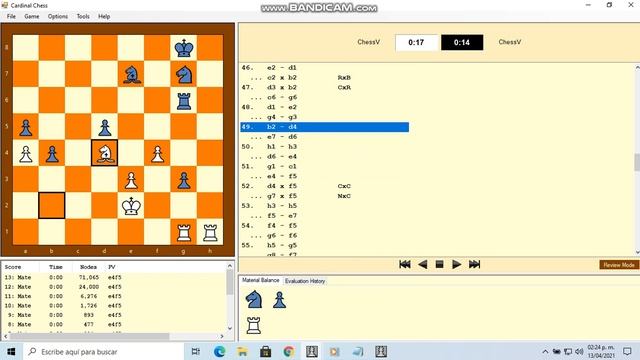Show hidden system tray icons
Image resolution: width=640 pixels, height=360 pixels.
[545, 351]
